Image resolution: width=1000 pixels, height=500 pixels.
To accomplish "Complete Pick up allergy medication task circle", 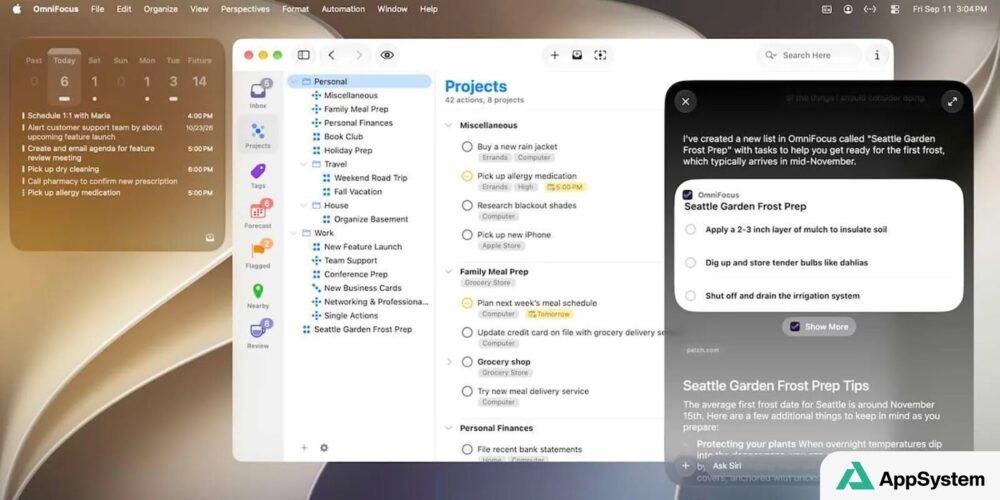I will point(467,176).
